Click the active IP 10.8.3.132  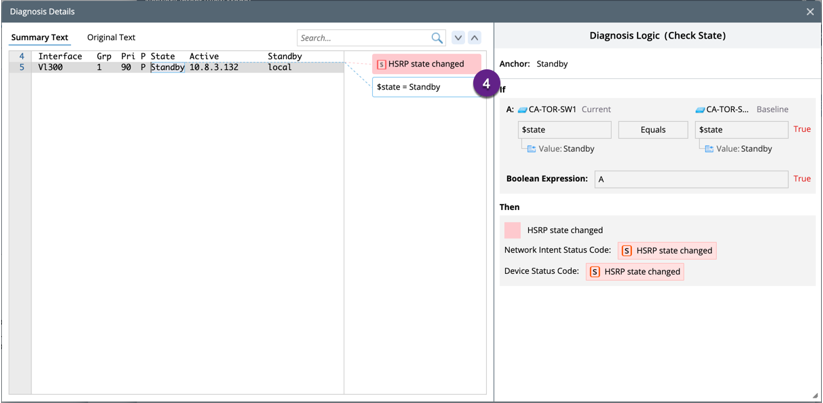(214, 68)
